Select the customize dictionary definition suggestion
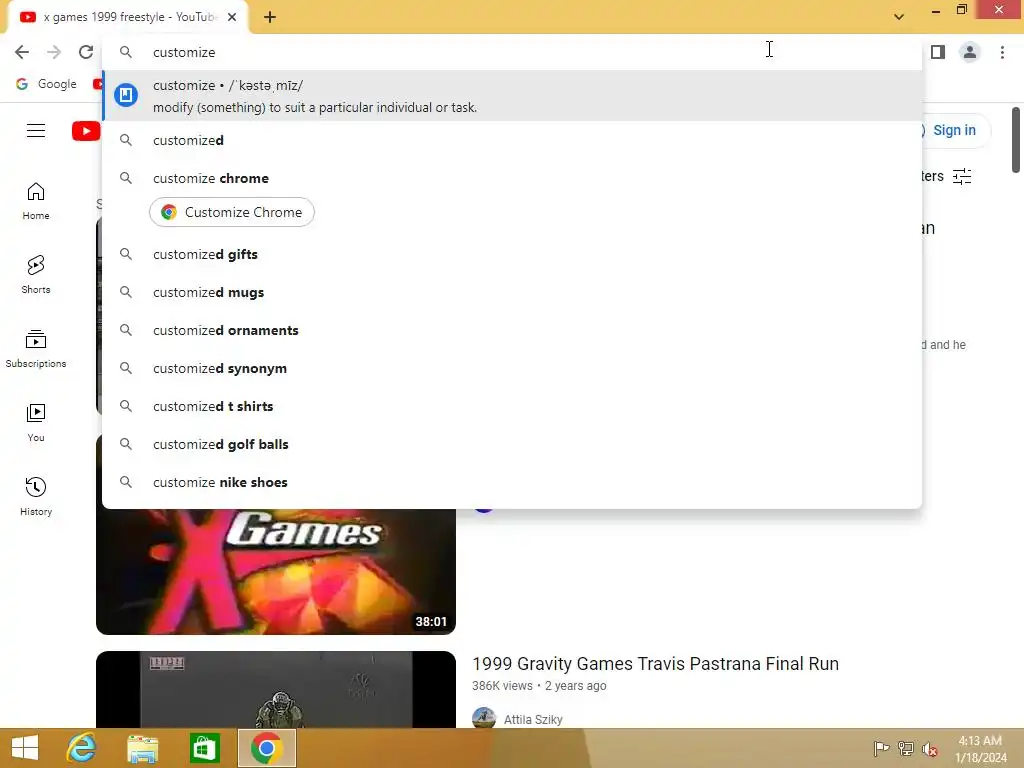Viewport: 1024px width, 768px height. coord(513,95)
